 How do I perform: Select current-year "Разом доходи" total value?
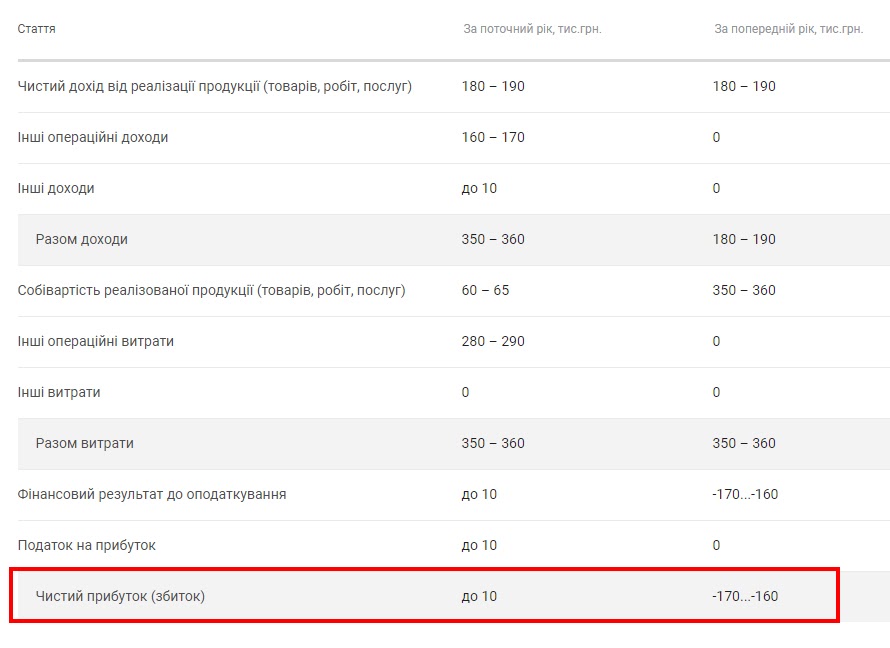493,239
